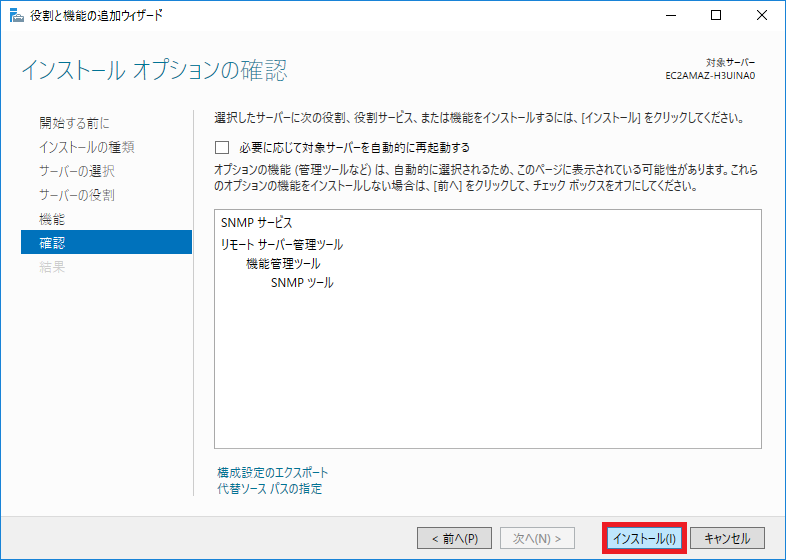Screen dimensions: 786x560
Task: Select the highlighted 確認 step
Action: click(x=106, y=242)
